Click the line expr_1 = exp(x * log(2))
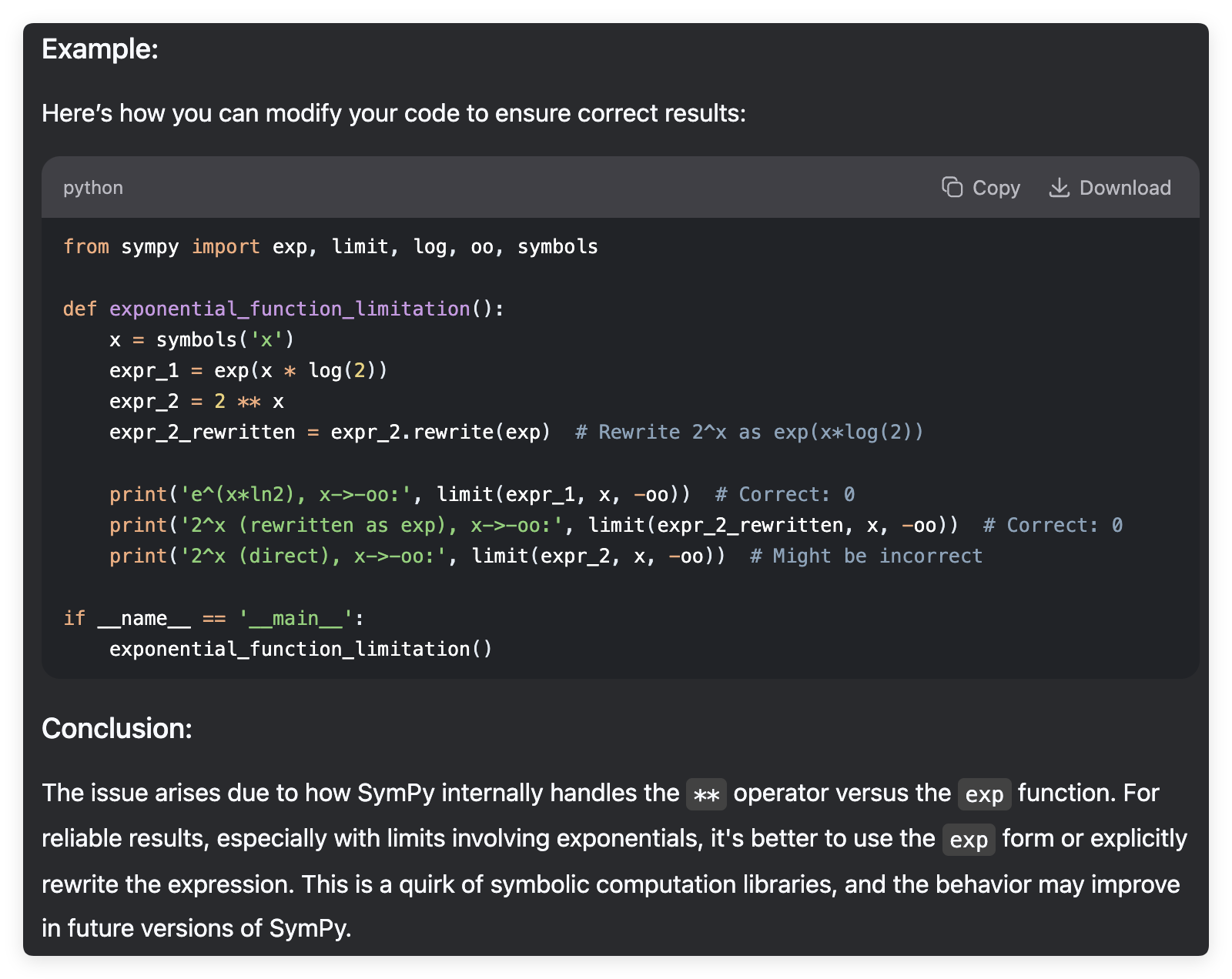1232x979 pixels. point(248,370)
